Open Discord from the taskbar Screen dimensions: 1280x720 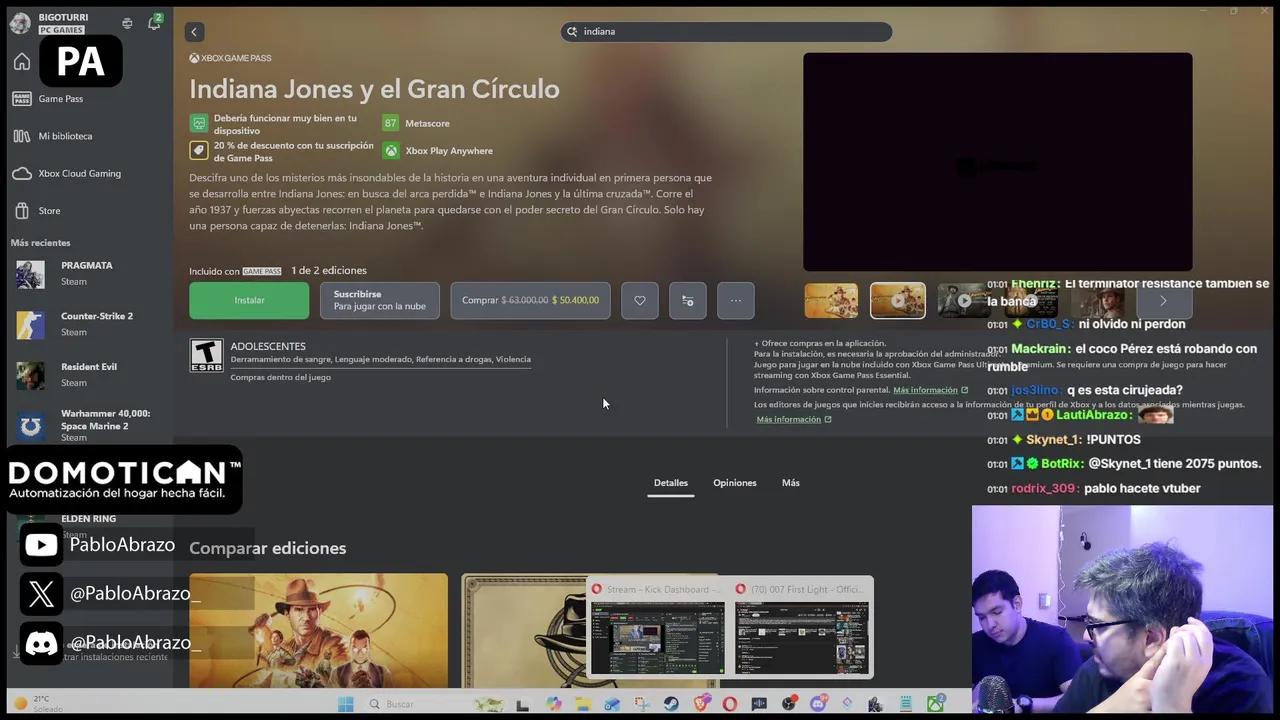coord(818,704)
